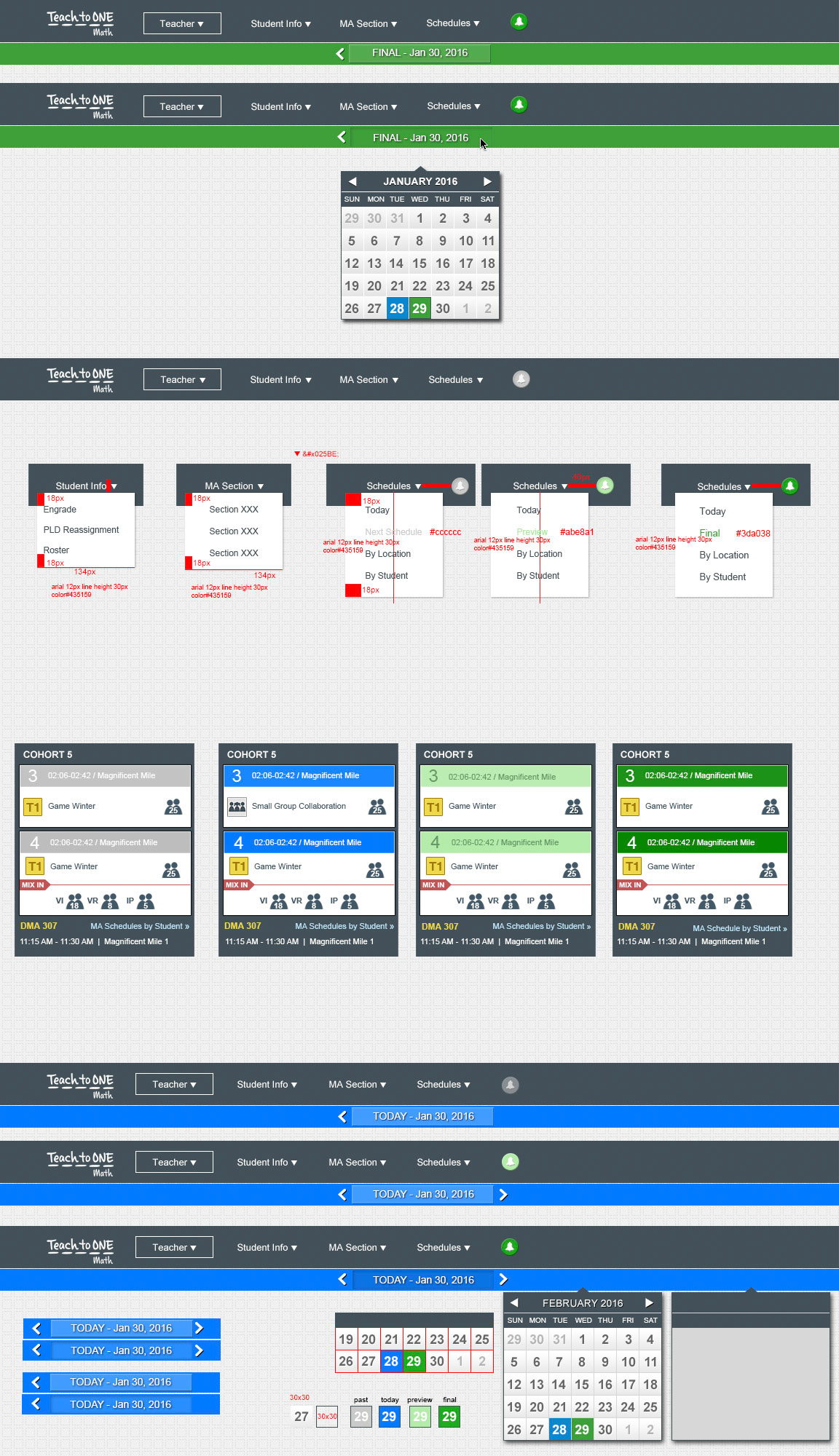This screenshot has width=839, height=1456.
Task: Click TODAY - Jan 30, 2016 button above February calendar
Action: [x=423, y=1280]
